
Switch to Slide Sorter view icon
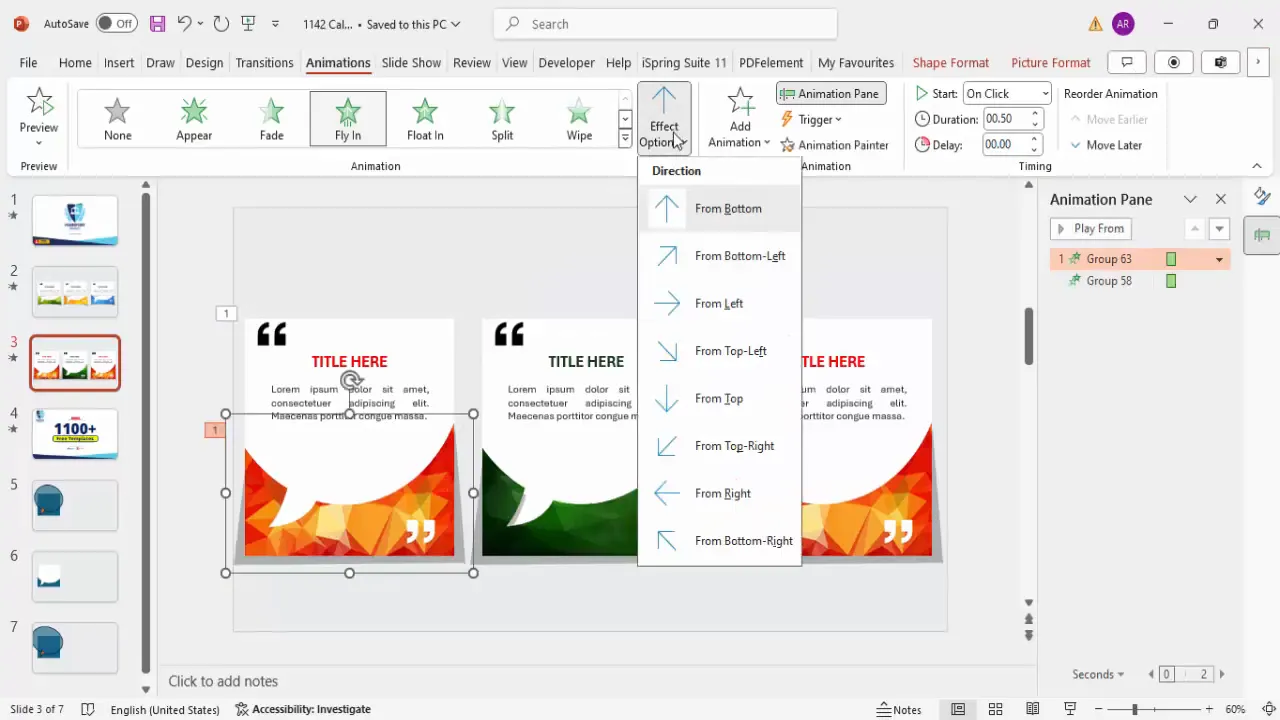tap(995, 709)
